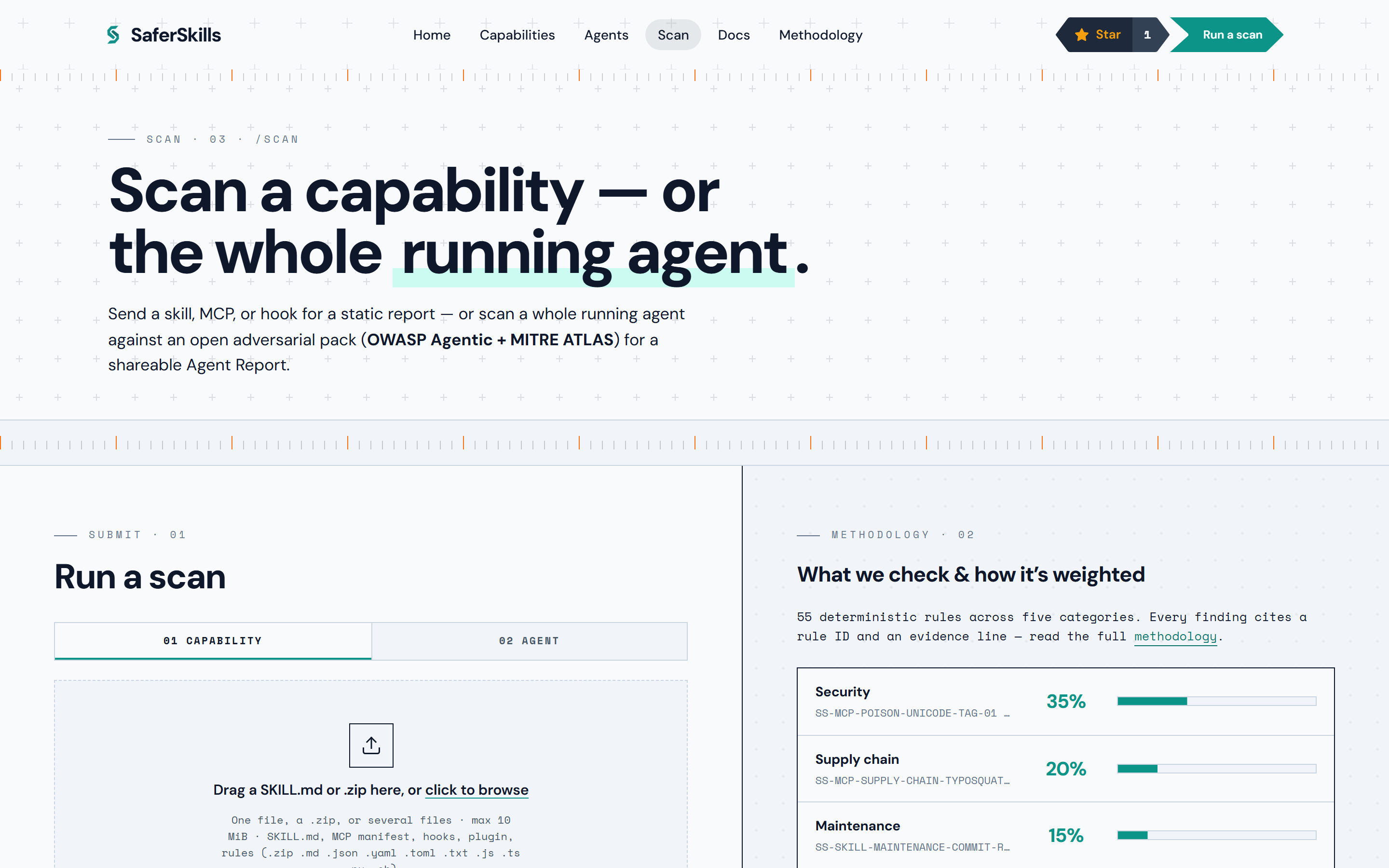1389x868 pixels.
Task: Click the 15% Maintenance value
Action: click(1066, 835)
